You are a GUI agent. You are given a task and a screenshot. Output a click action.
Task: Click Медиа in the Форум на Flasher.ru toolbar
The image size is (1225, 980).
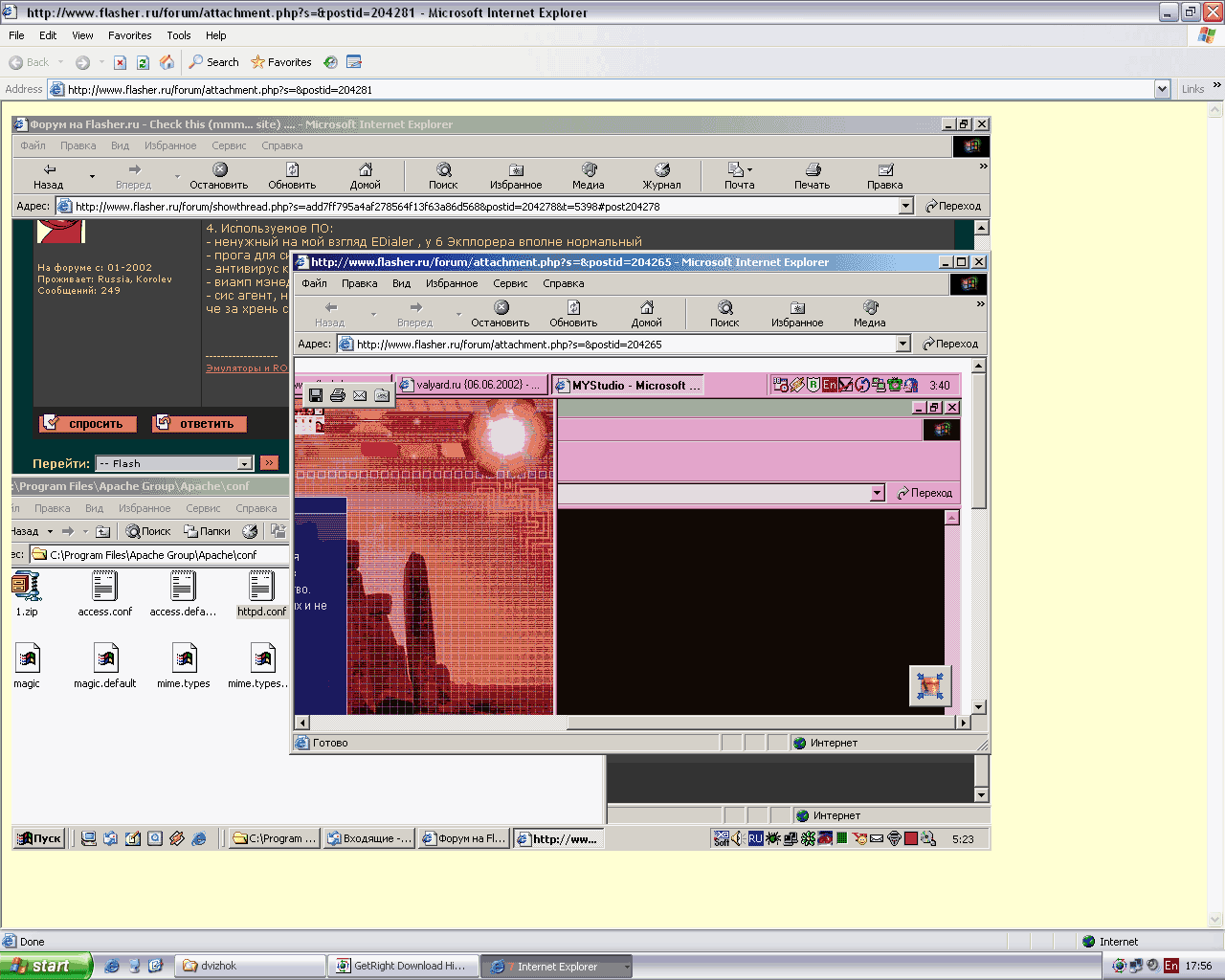(589, 176)
